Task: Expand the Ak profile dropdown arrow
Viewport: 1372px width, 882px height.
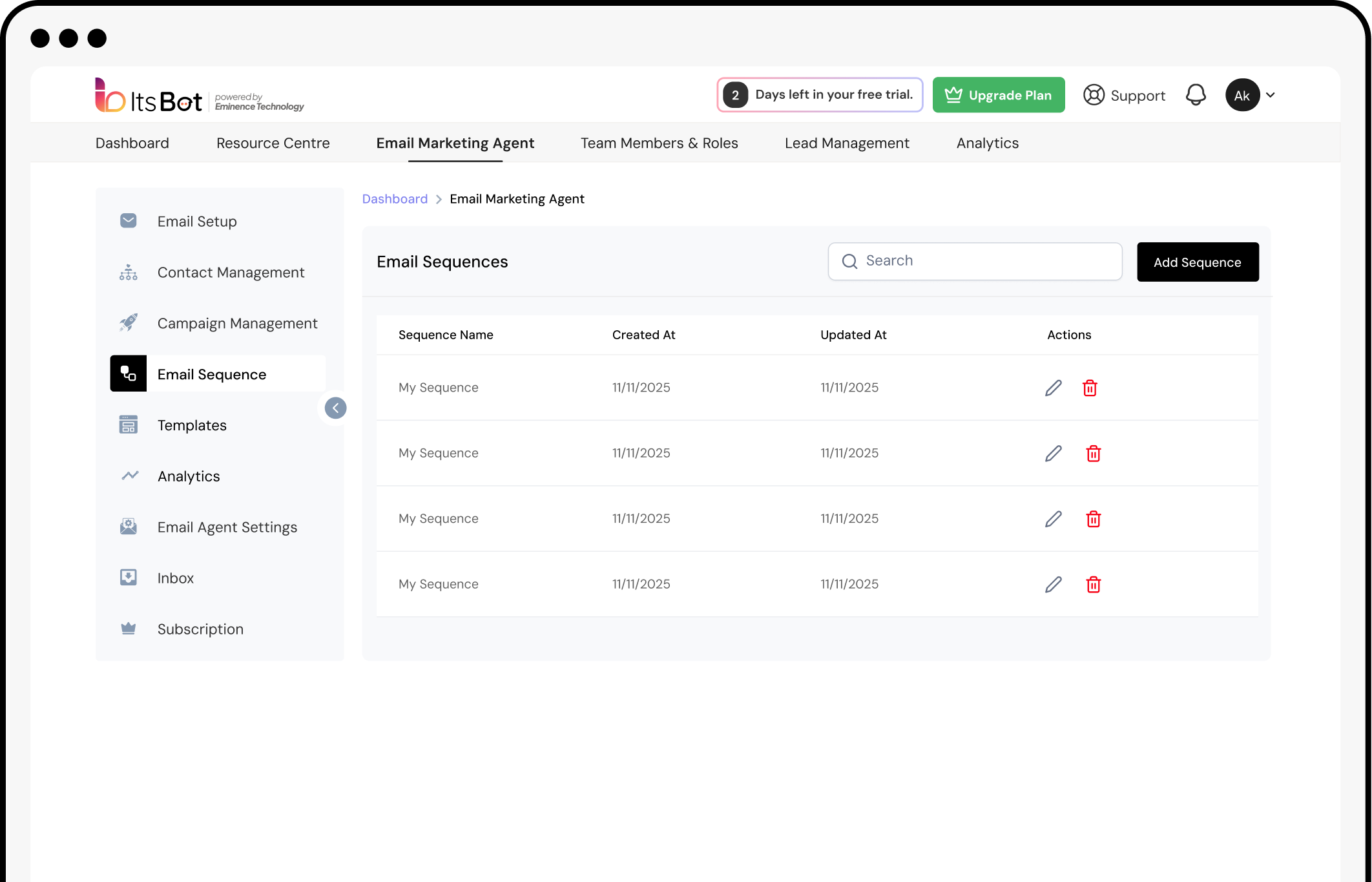Action: coord(1271,95)
